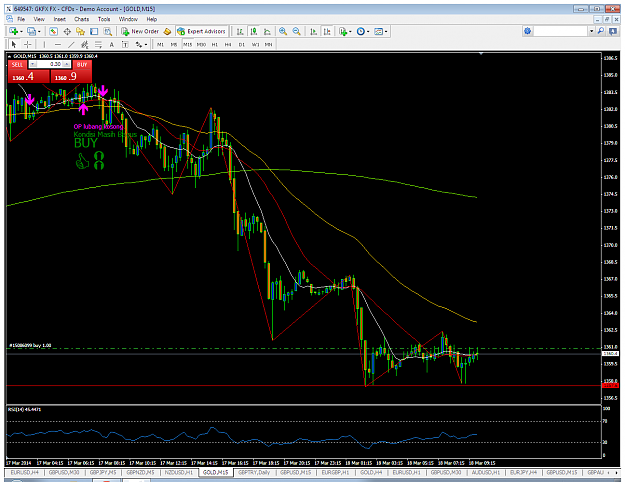Toggle Chart Shift
Viewport: 625px width, 482px height.
click(327, 31)
